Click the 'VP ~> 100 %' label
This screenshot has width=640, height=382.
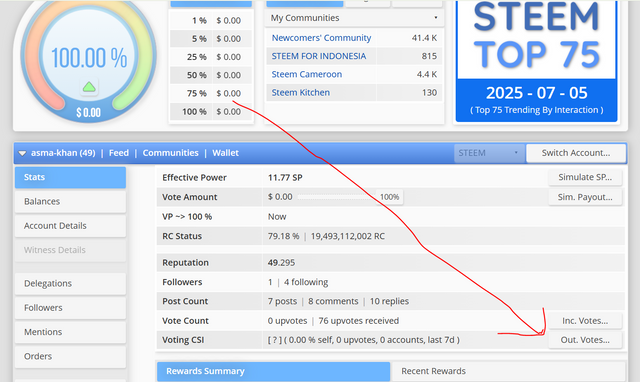[x=187, y=217]
